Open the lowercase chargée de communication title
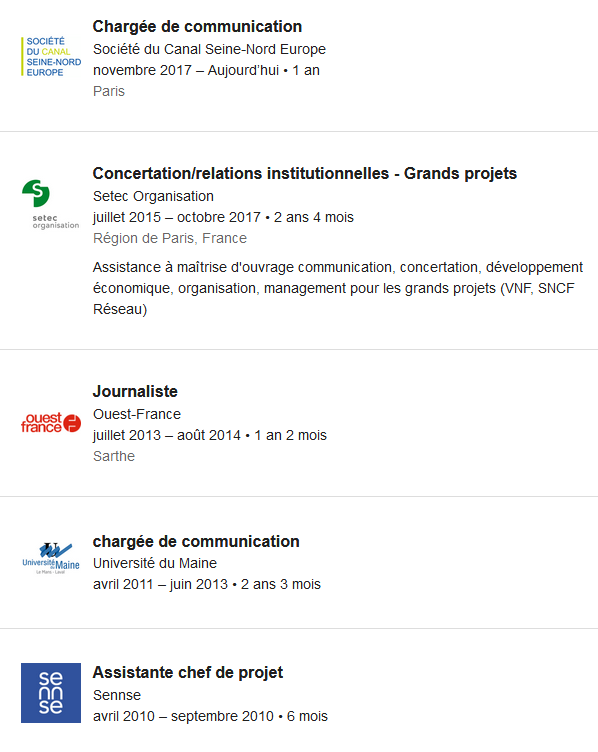 [196, 541]
